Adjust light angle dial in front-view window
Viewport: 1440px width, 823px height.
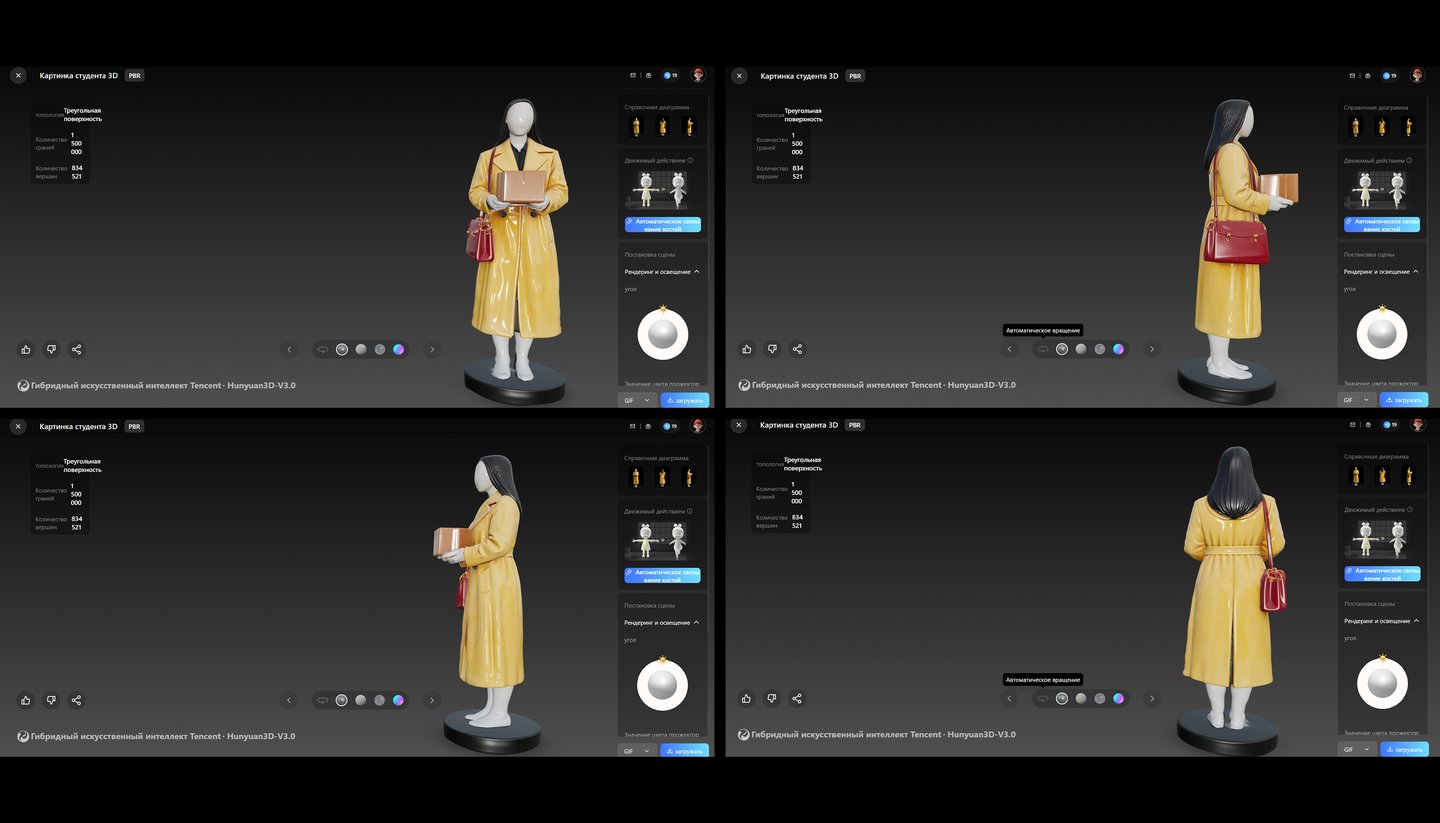click(x=663, y=335)
